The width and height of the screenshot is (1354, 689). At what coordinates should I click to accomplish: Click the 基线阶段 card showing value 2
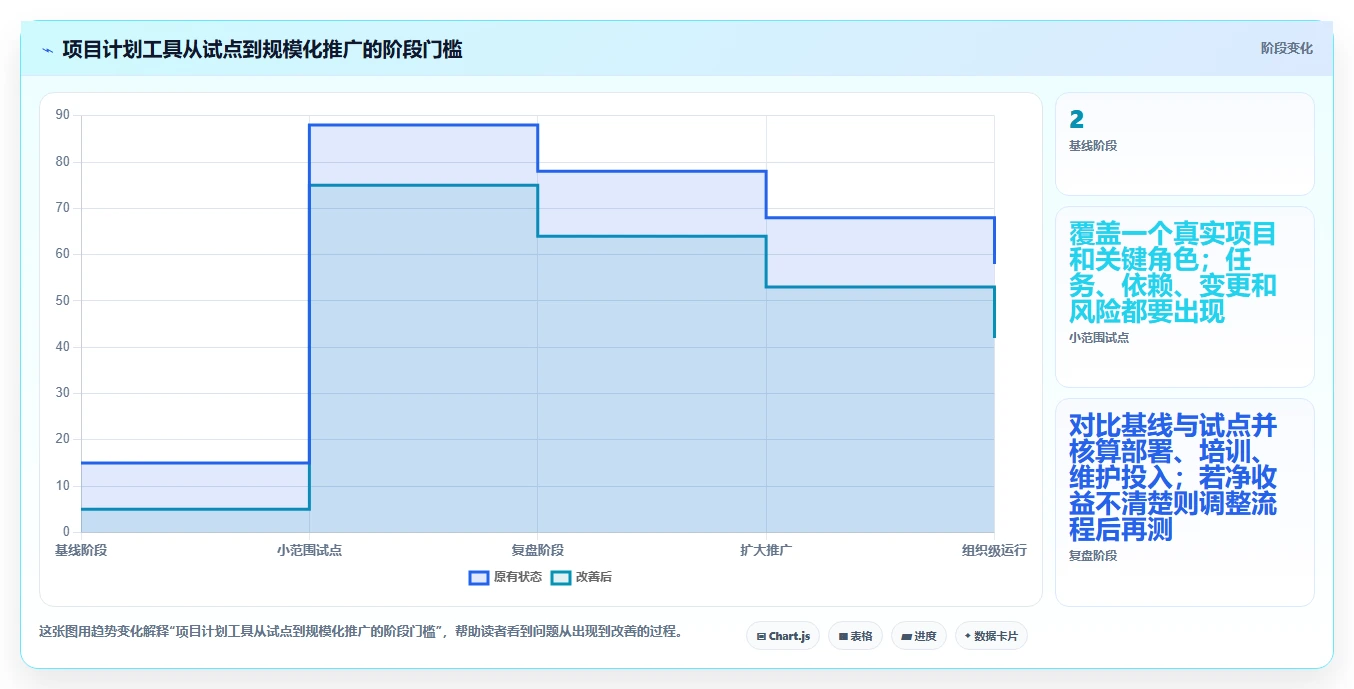[x=1184, y=144]
